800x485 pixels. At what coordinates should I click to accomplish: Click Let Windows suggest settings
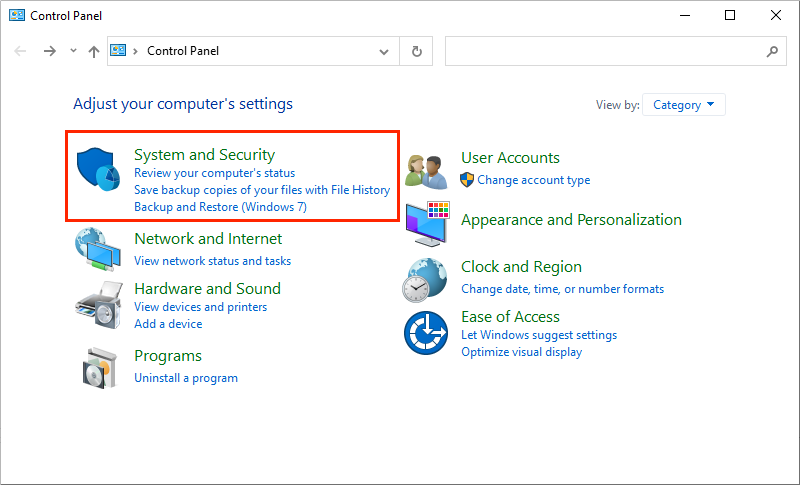coord(539,335)
